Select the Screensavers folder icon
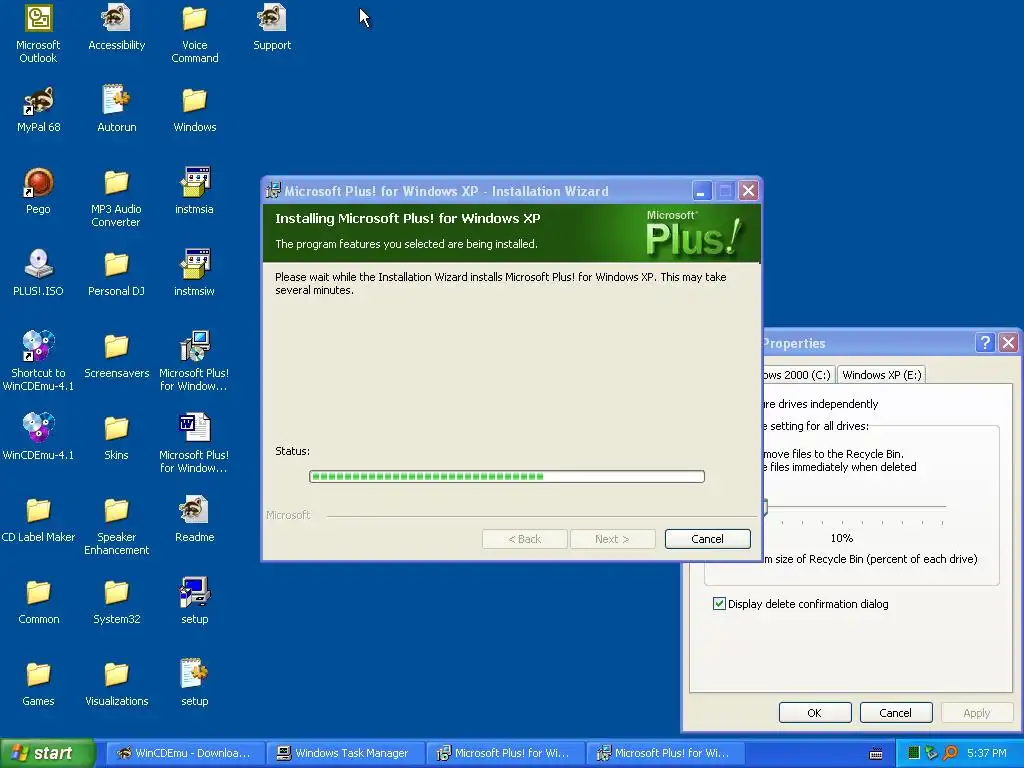The image size is (1024, 768). pyautogui.click(x=116, y=356)
